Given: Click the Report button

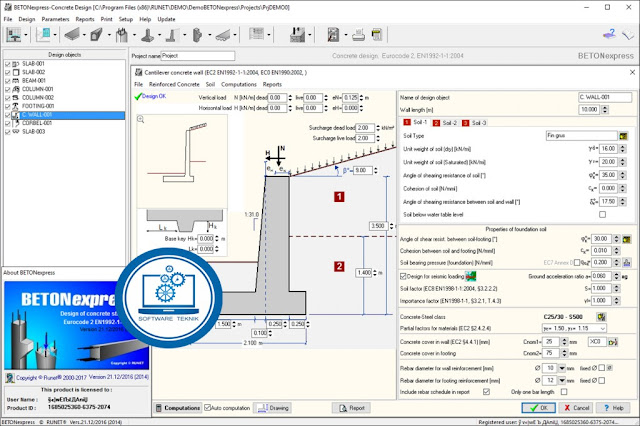Looking at the screenshot, I should [x=351, y=408].
